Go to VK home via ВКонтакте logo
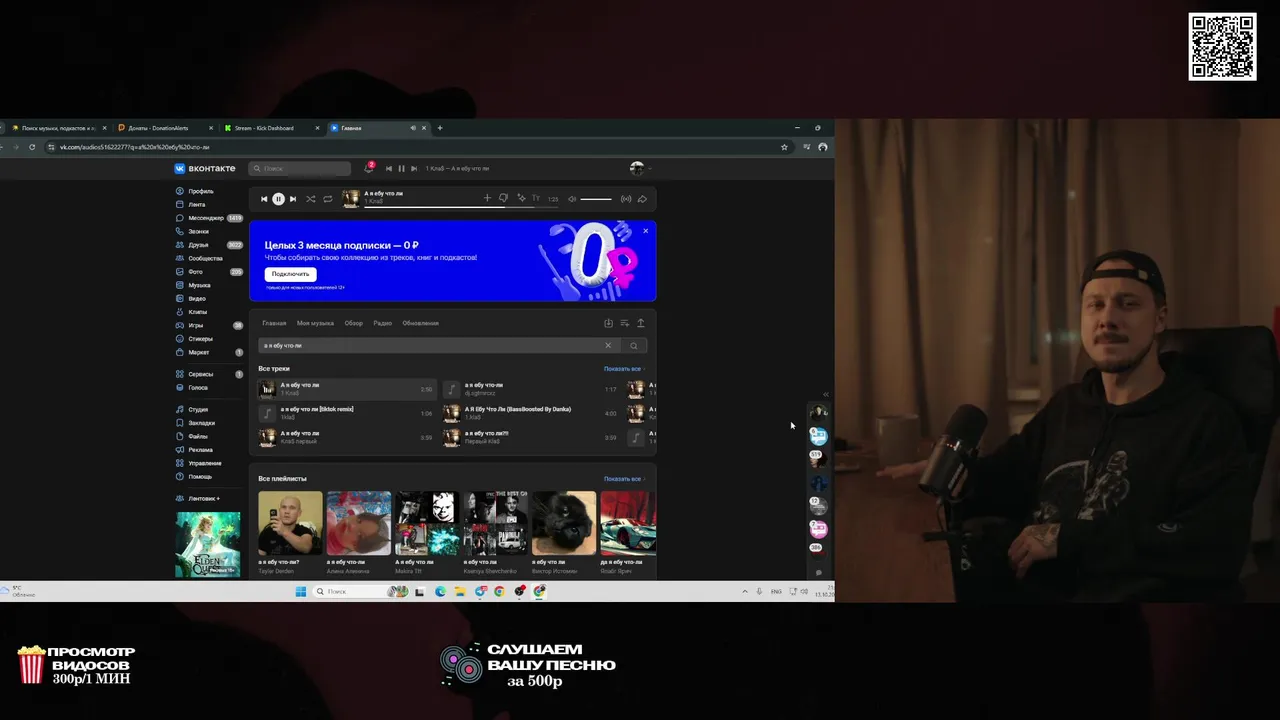This screenshot has width=1280, height=720. pyautogui.click(x=205, y=168)
